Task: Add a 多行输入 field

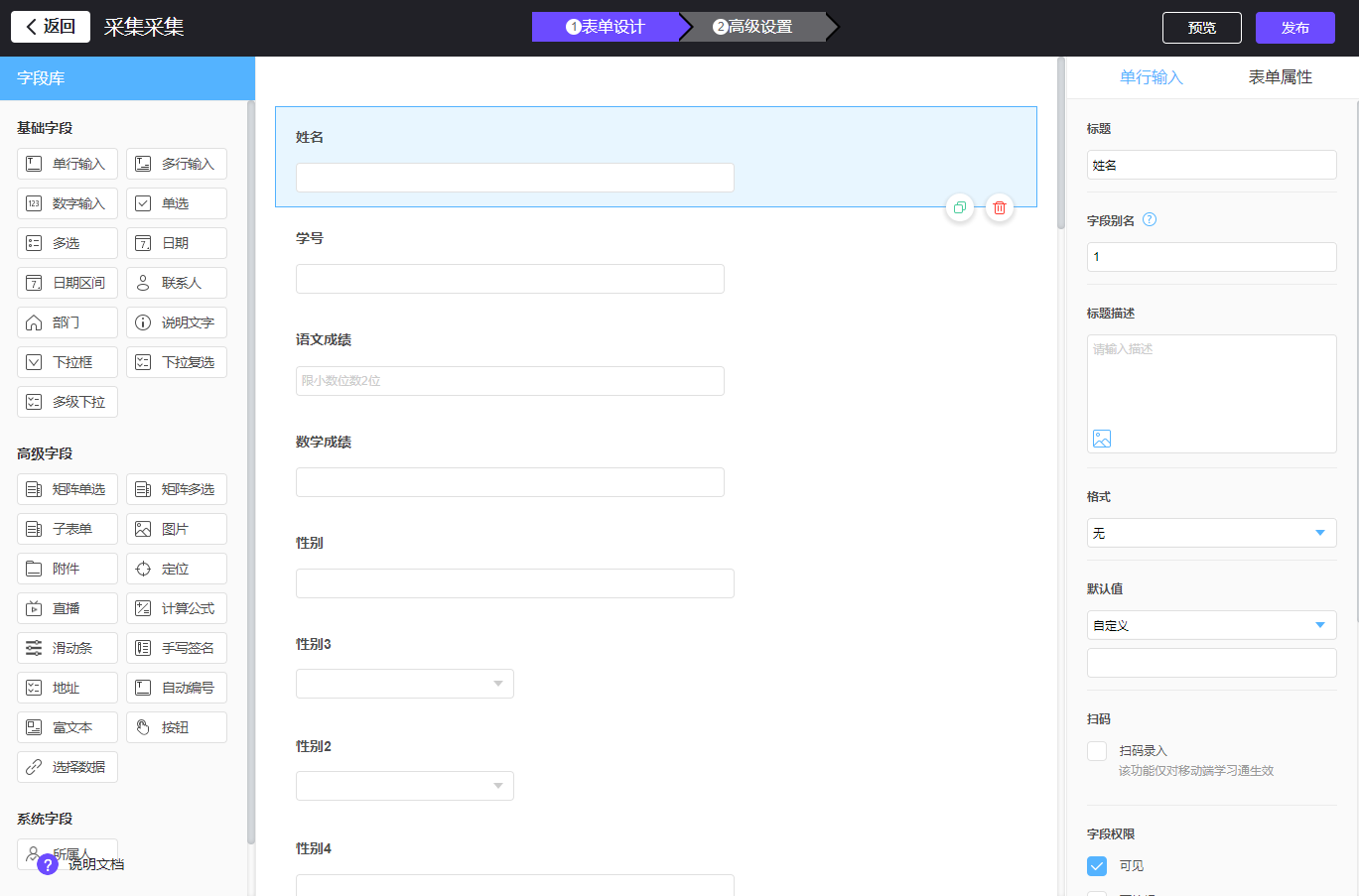Action: coord(177,164)
